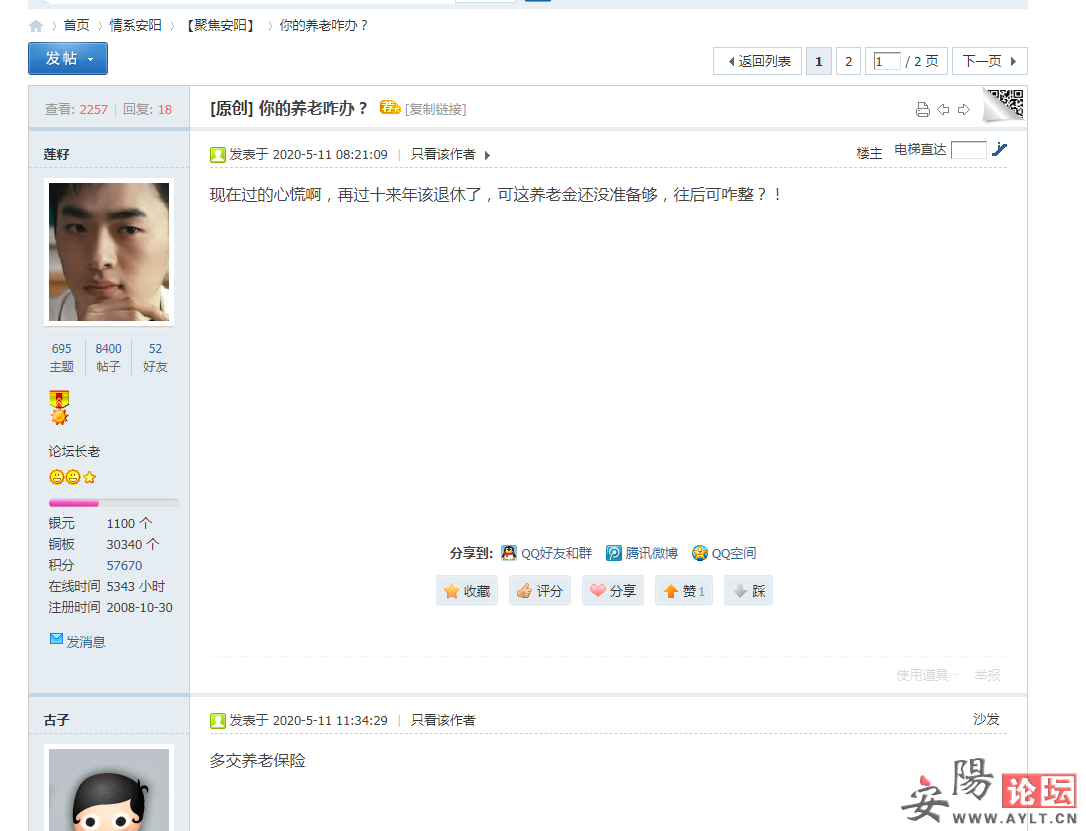Open 首页 breadcrumb link

pos(76,26)
